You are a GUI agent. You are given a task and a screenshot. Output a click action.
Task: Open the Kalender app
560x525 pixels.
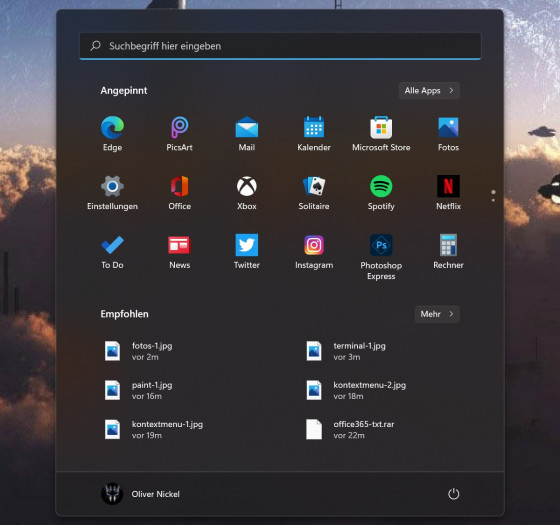pos(314,134)
